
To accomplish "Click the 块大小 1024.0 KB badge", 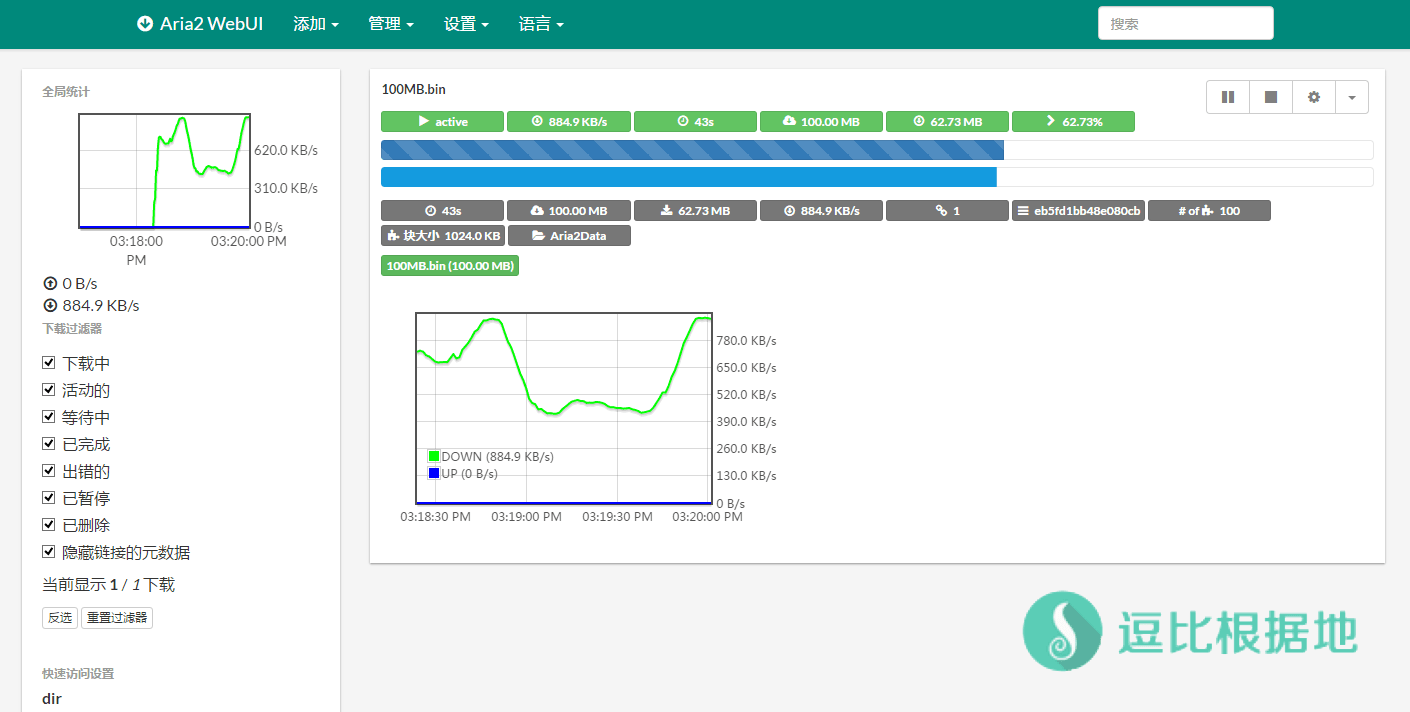I will click(x=442, y=236).
